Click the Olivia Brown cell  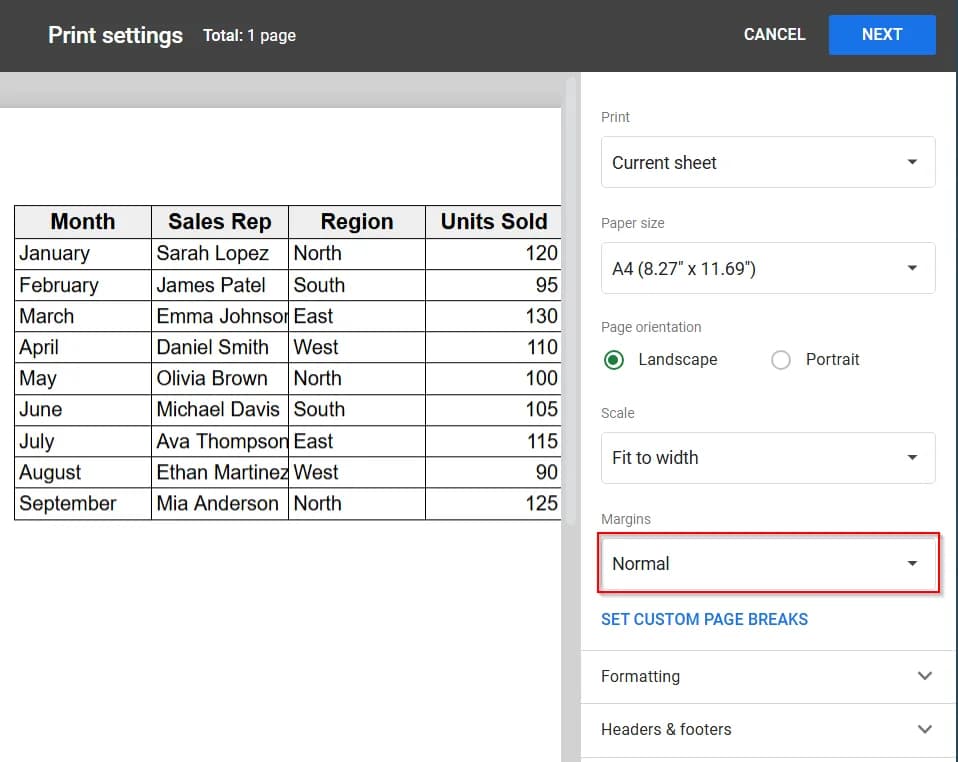[219, 378]
